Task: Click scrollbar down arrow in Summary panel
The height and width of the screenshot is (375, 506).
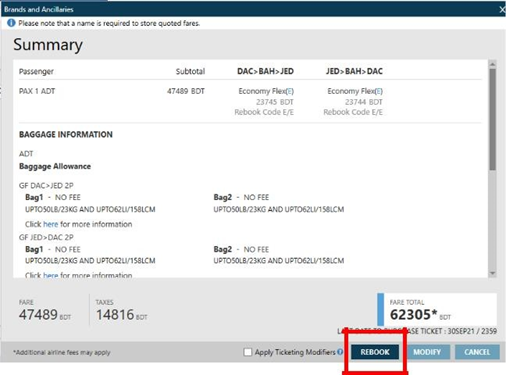Action: click(493, 273)
